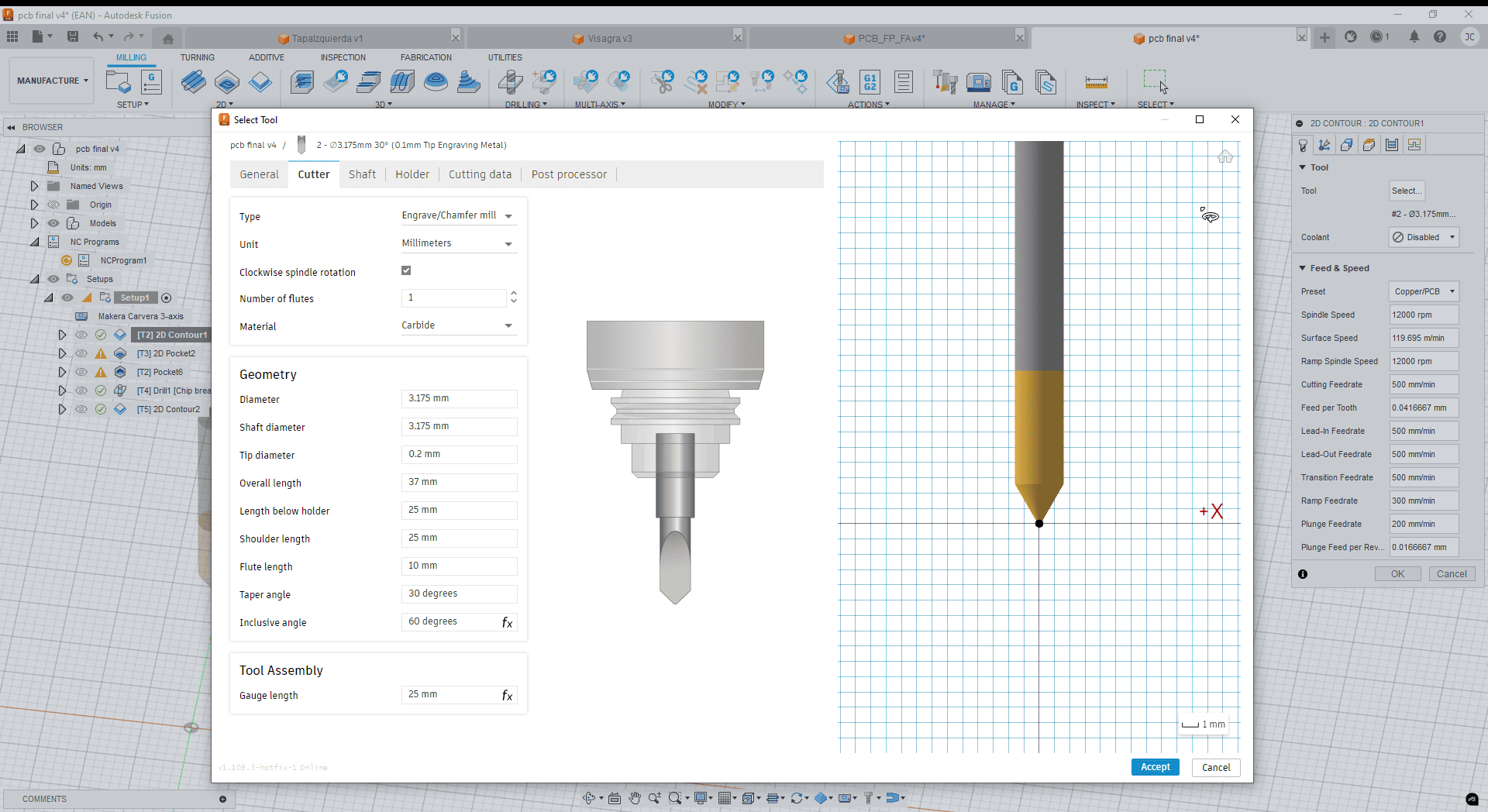Open the MANUFACTURE workspace dropdown
The height and width of the screenshot is (812, 1488).
tap(53, 81)
